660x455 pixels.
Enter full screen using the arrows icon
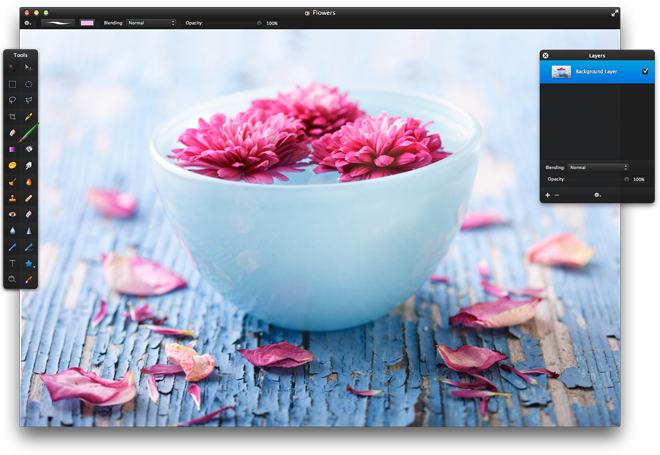(x=615, y=13)
